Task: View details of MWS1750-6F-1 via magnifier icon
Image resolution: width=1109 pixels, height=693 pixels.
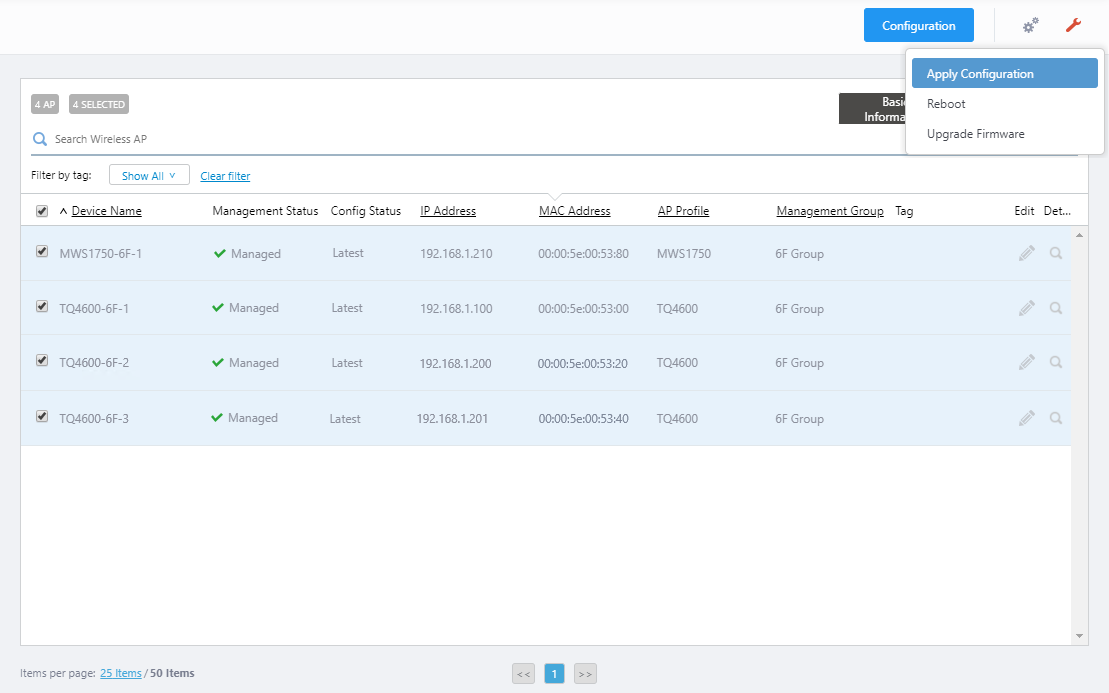Action: coord(1056,253)
